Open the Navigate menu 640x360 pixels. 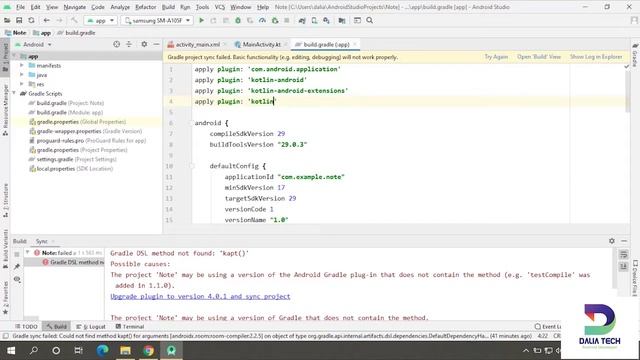tap(75, 7)
